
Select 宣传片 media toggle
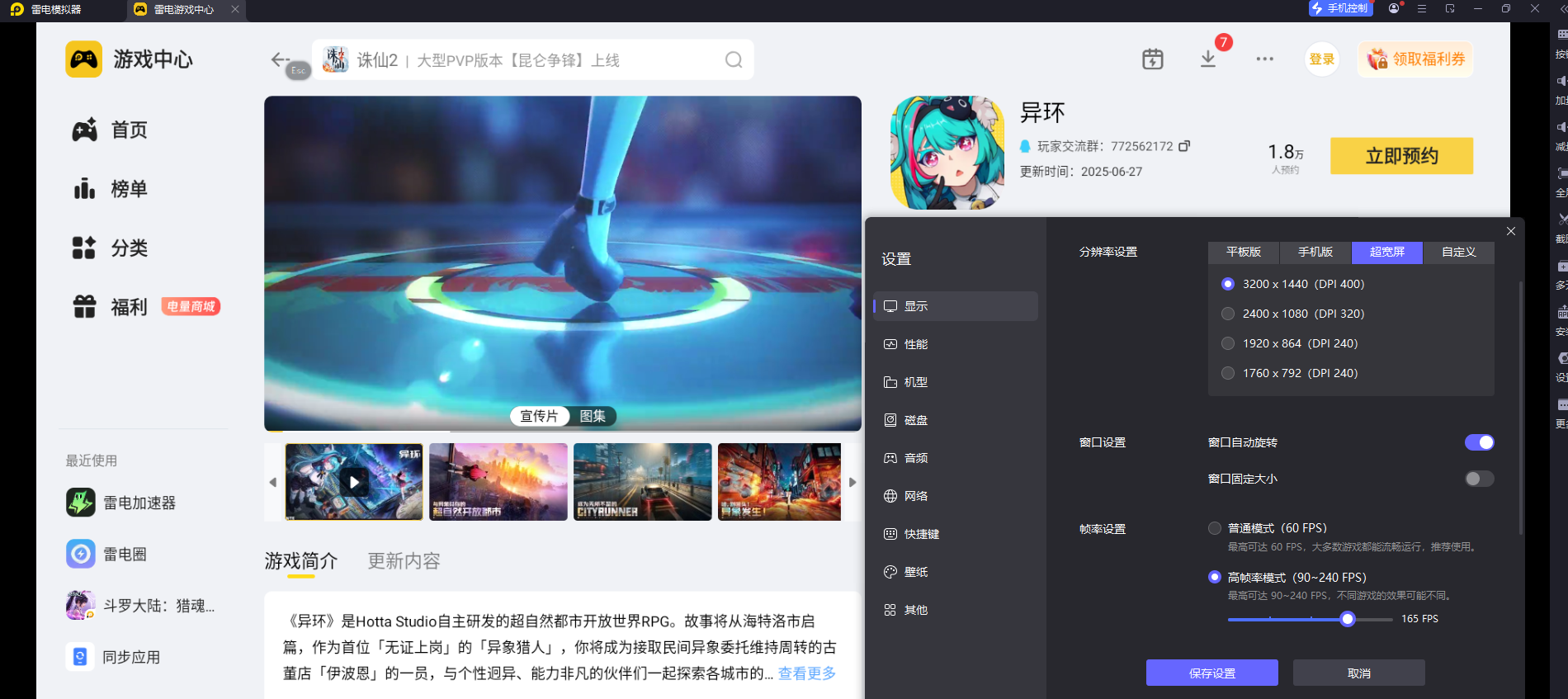pyautogui.click(x=540, y=416)
